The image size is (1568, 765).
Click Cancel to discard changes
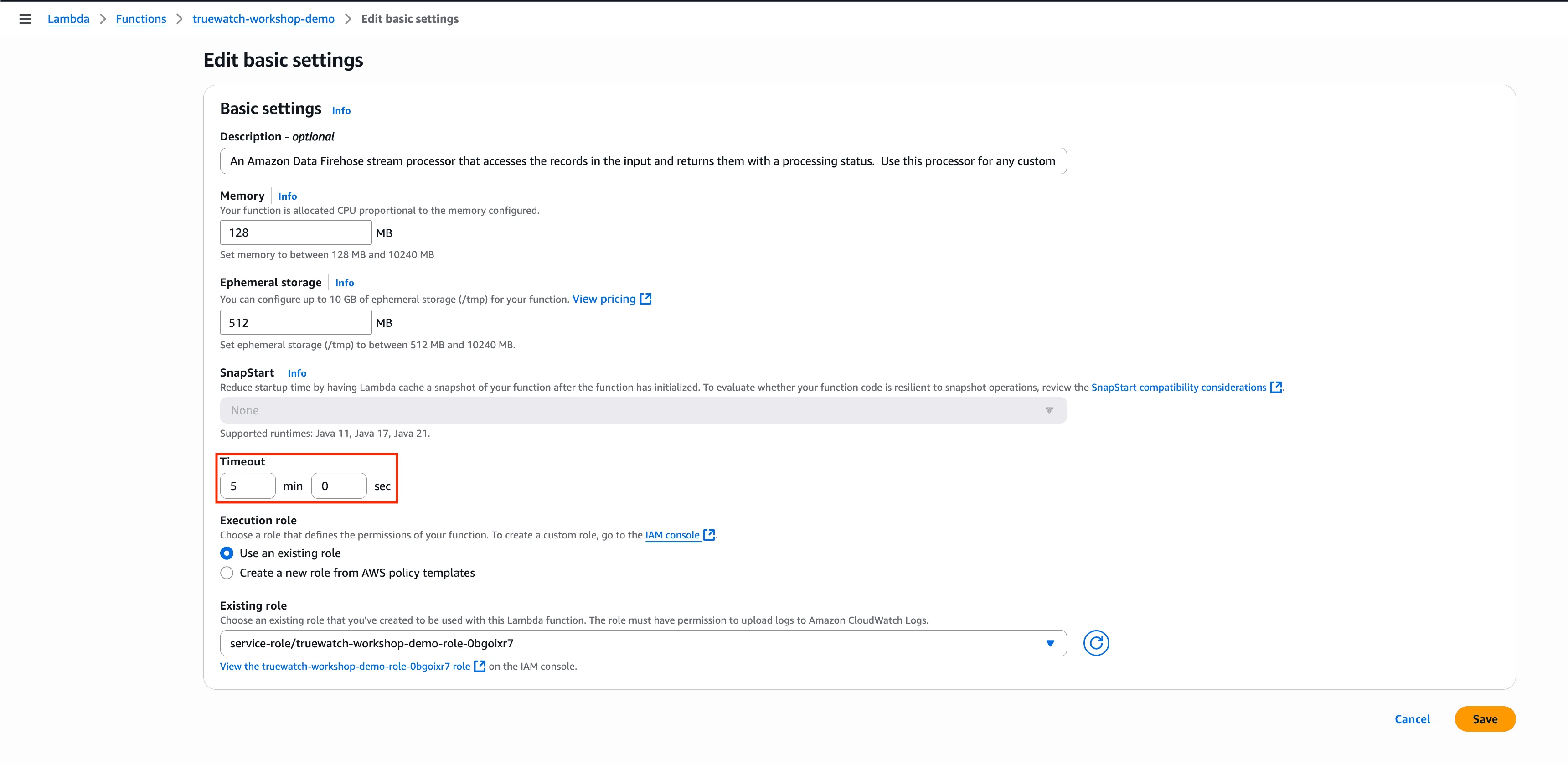(1412, 719)
